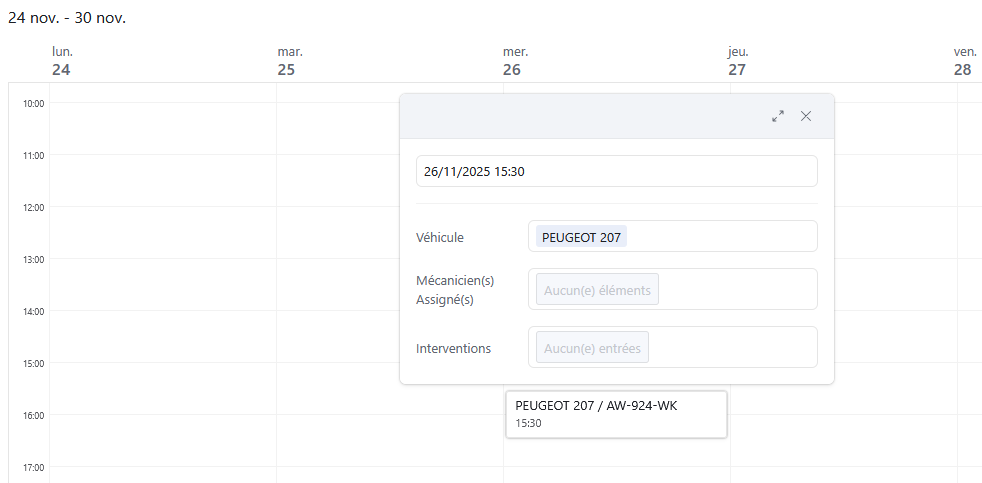Select the PEUGEOT 207 vehicle tag

pos(582,237)
